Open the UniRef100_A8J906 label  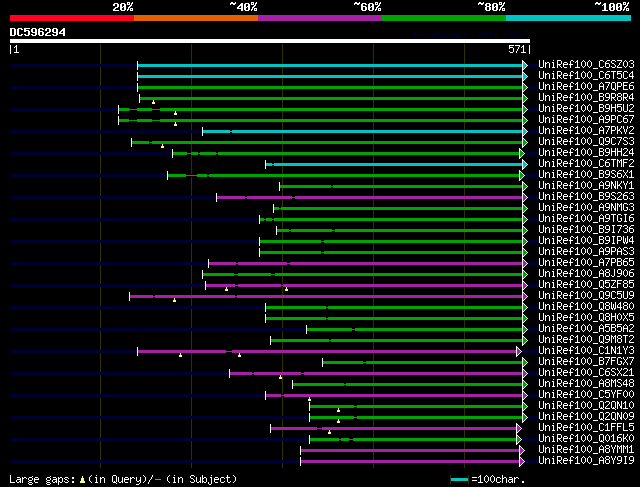(x=586, y=274)
